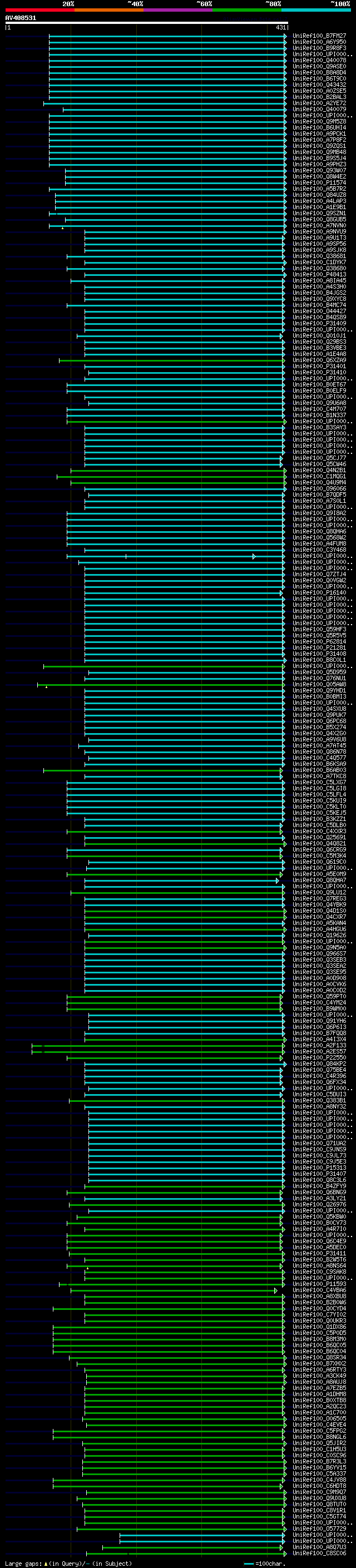
Task: Click label UniRef100_Q8QHA7
Action: click(x=319, y=880)
